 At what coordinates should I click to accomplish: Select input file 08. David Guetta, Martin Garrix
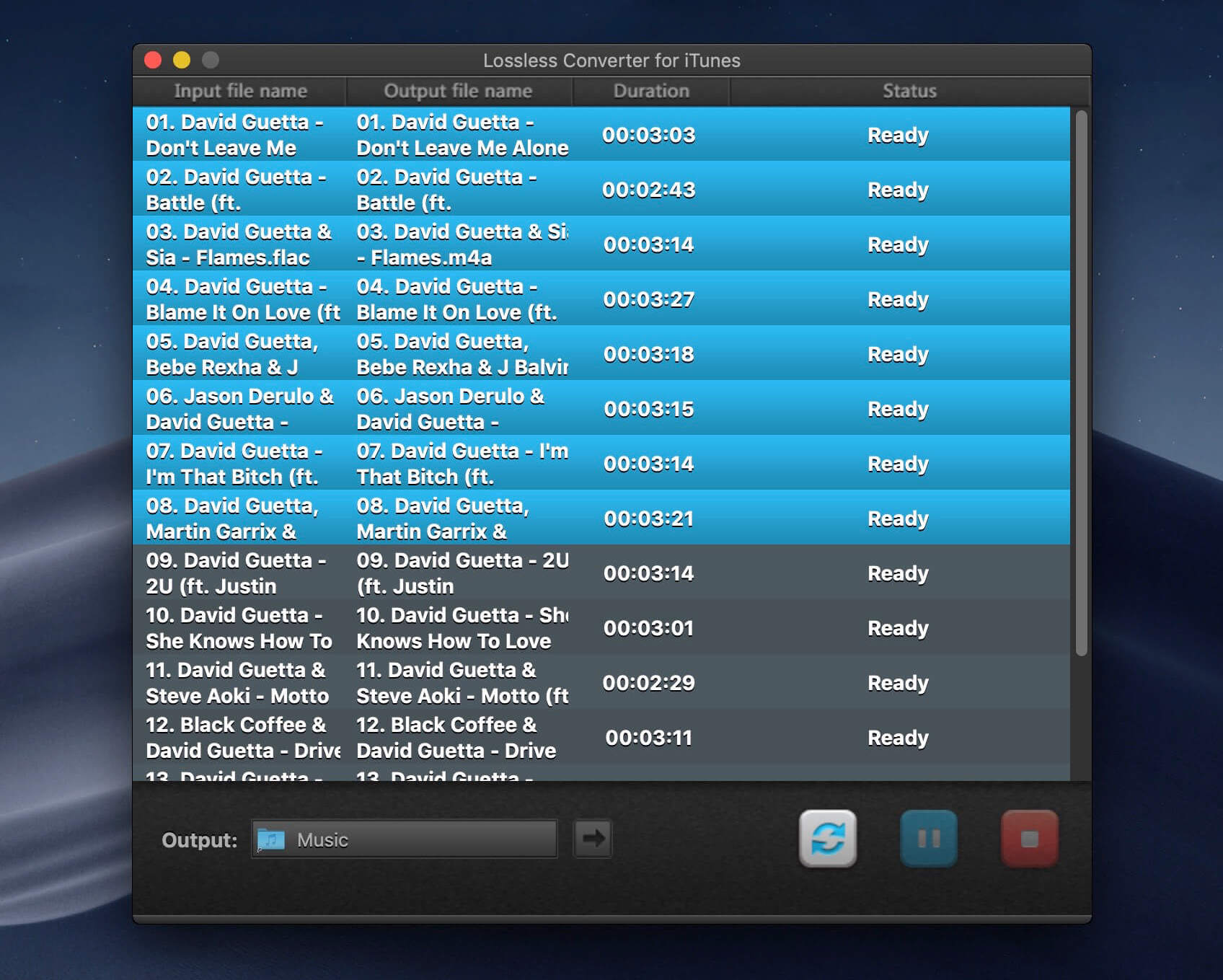232,518
